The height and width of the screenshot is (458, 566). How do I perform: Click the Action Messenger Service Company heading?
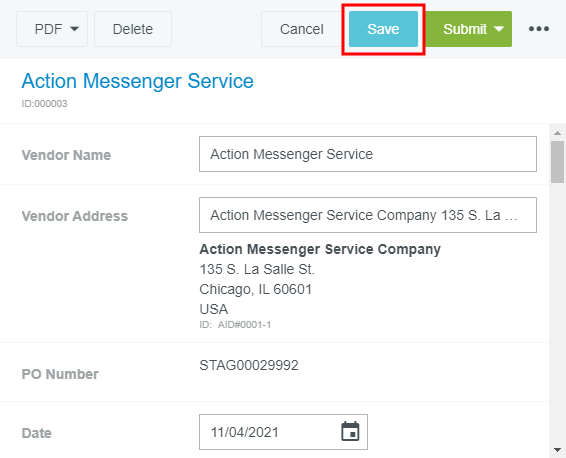pyautogui.click(x=320, y=249)
